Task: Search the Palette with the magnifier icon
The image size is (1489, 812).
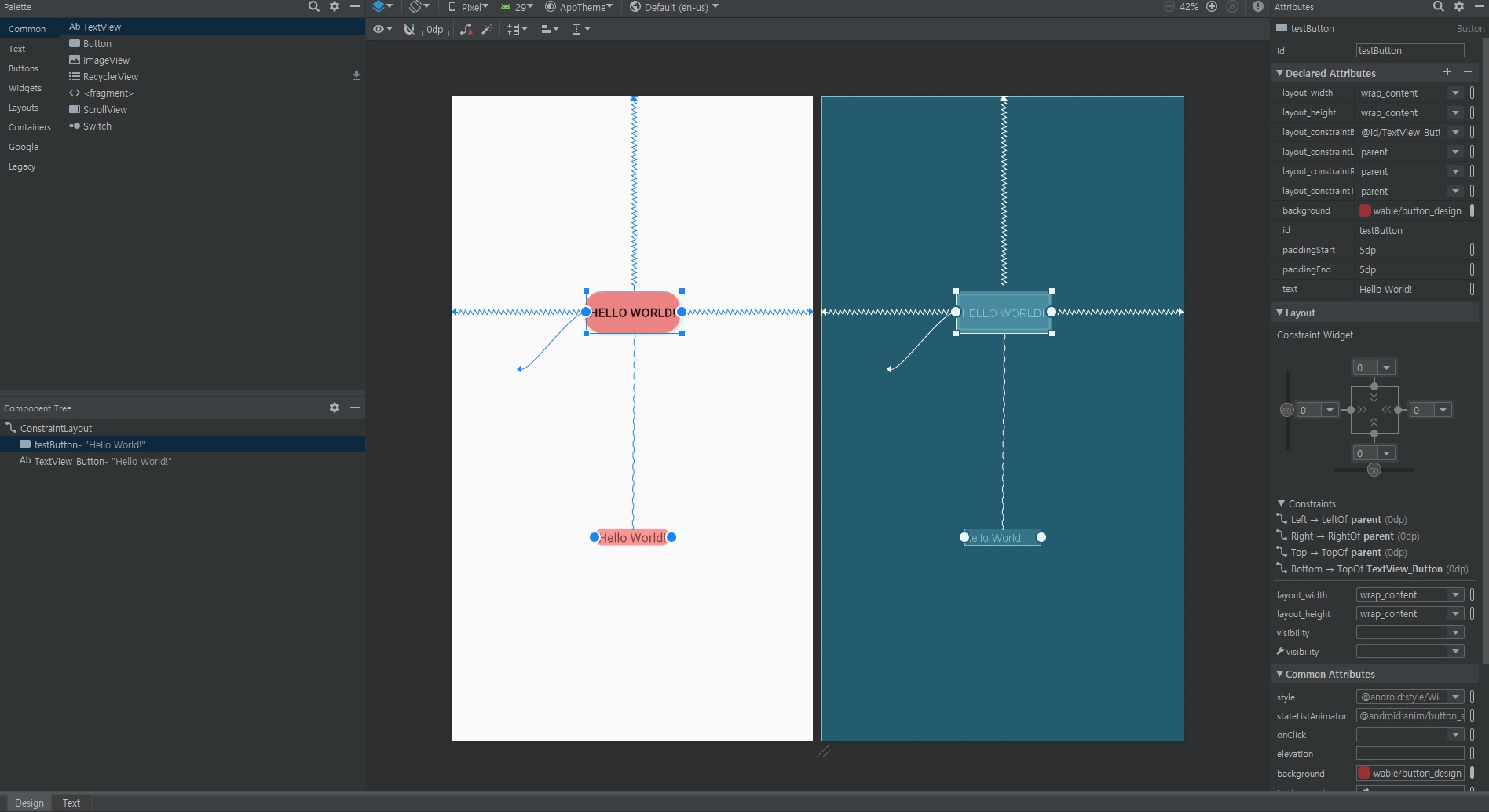Action: [x=313, y=6]
